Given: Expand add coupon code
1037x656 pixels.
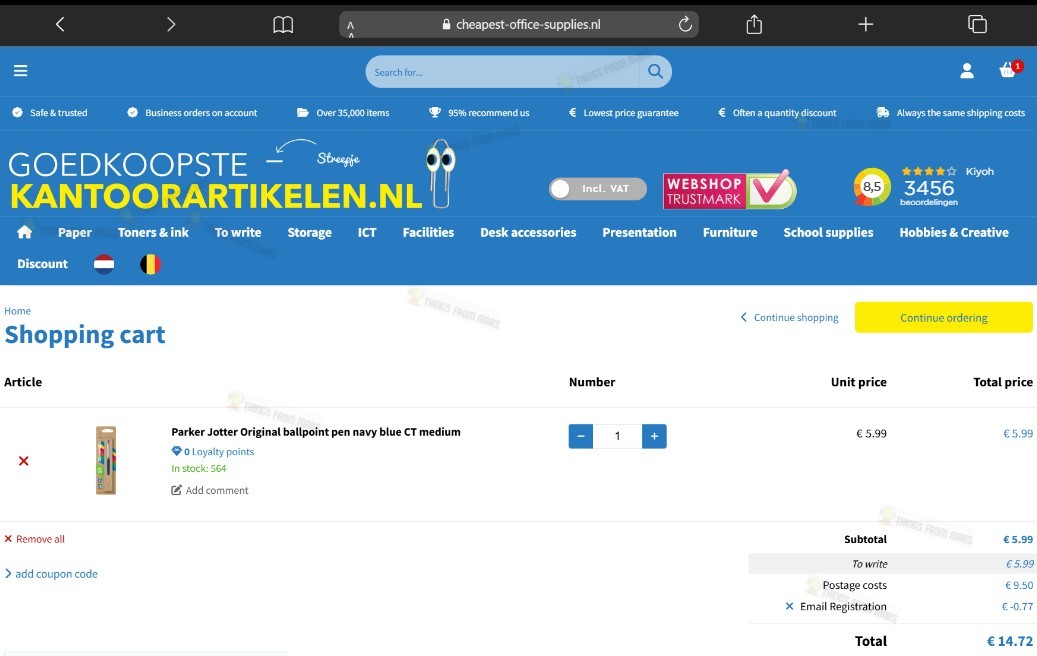Looking at the screenshot, I should point(52,574).
